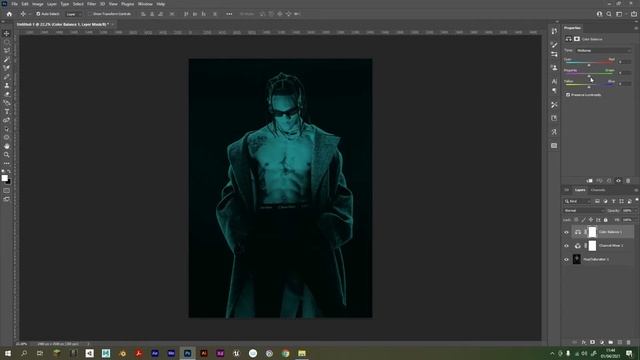
Task: Reset adjustment defaults icon in Properties panel
Action: (609, 180)
